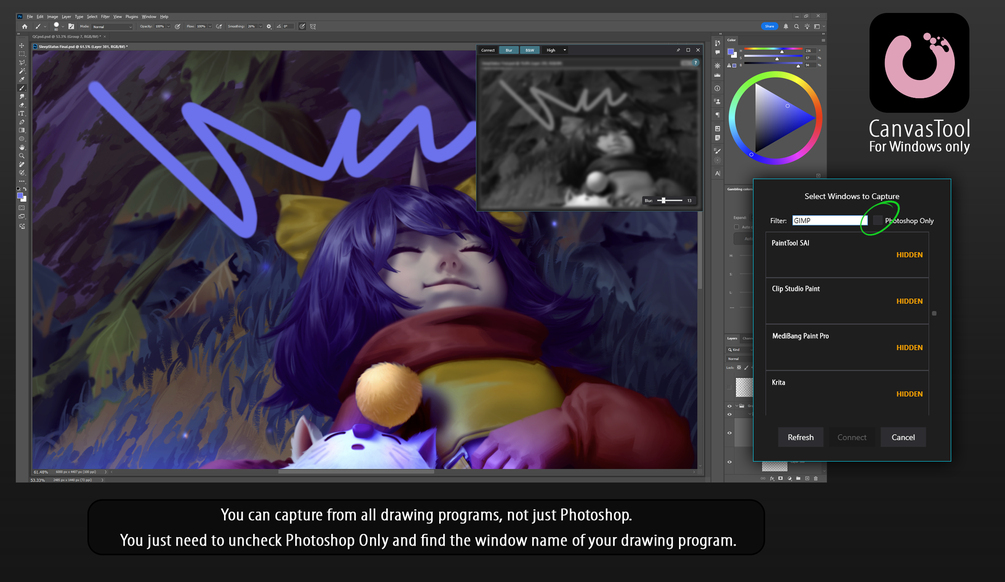Expand the Opacity value dropdown

(169, 26)
